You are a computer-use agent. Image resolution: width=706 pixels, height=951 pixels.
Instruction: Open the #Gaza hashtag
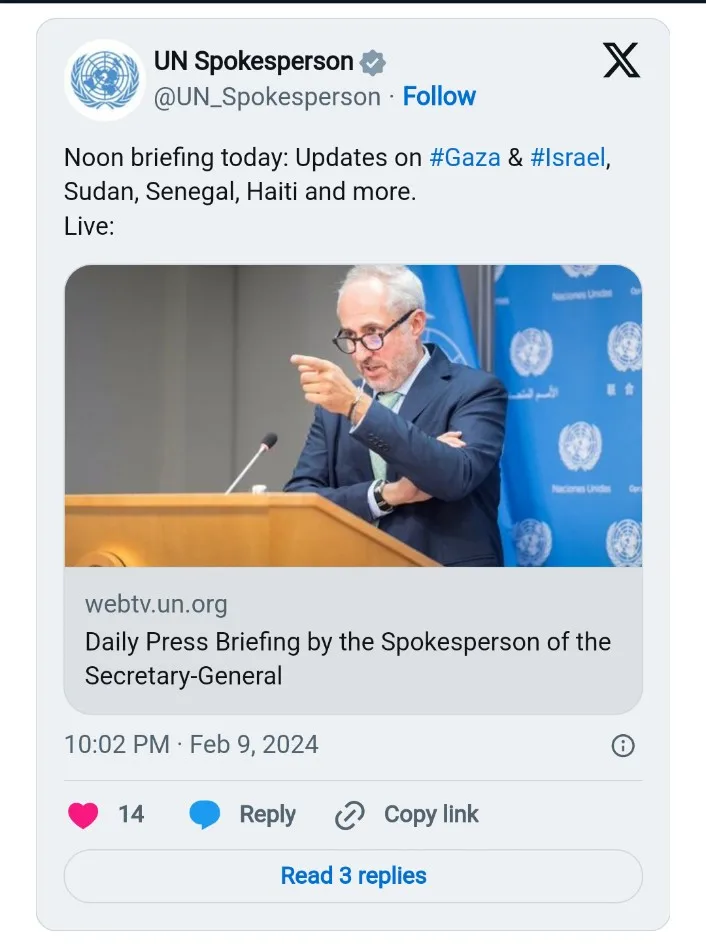465,157
